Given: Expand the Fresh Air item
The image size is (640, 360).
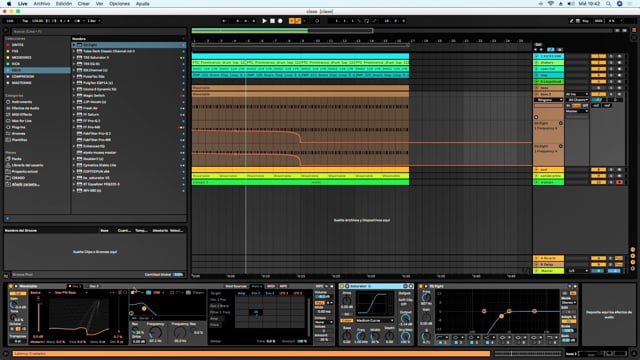Looking at the screenshot, I should click(74, 108).
